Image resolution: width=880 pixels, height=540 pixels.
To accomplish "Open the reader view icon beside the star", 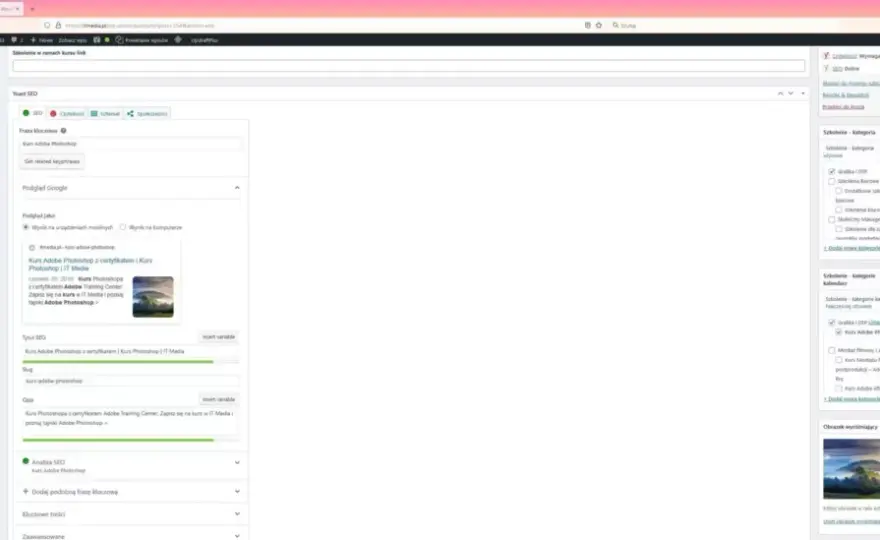I will (x=588, y=25).
